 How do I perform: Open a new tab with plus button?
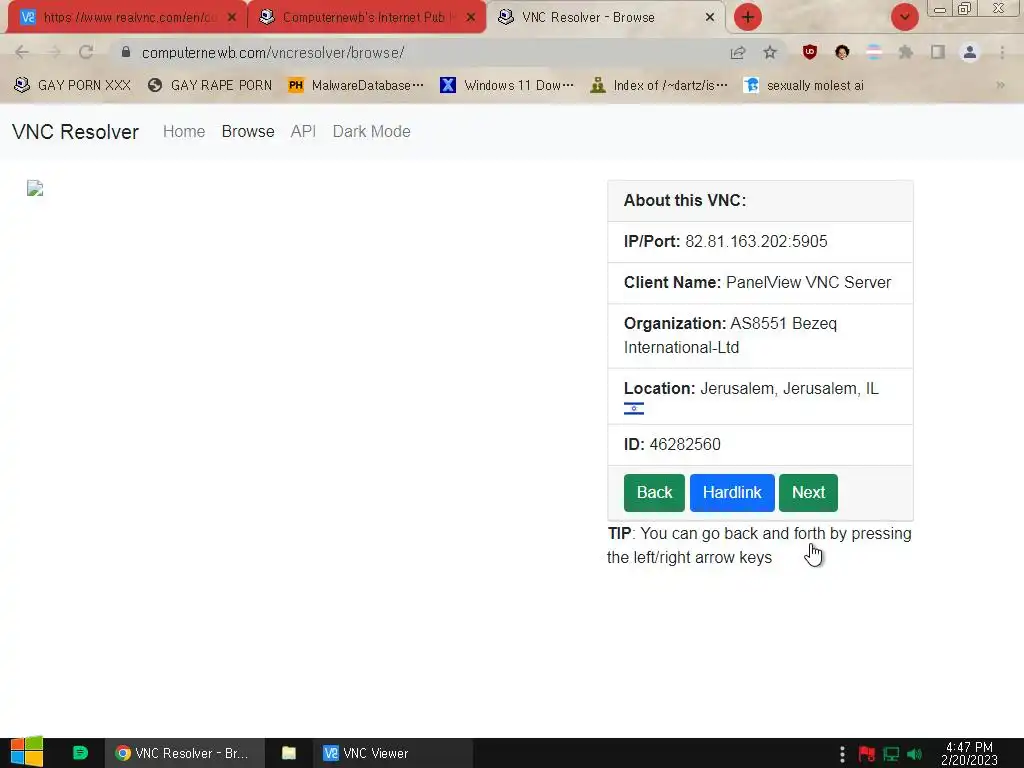(748, 17)
